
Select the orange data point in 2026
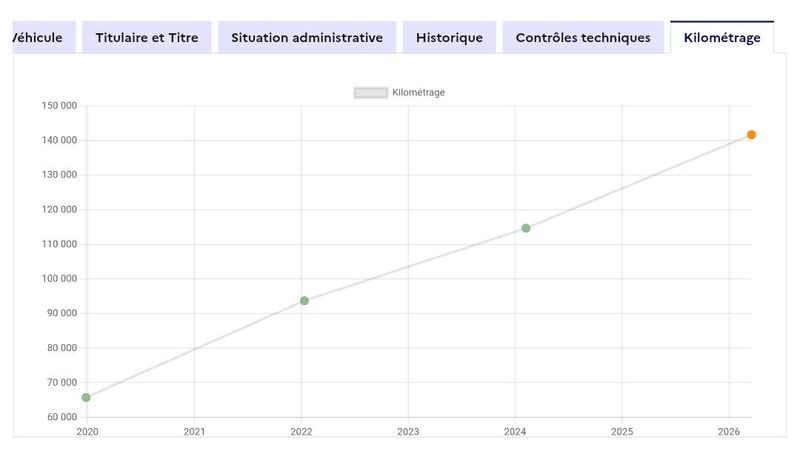point(751,135)
